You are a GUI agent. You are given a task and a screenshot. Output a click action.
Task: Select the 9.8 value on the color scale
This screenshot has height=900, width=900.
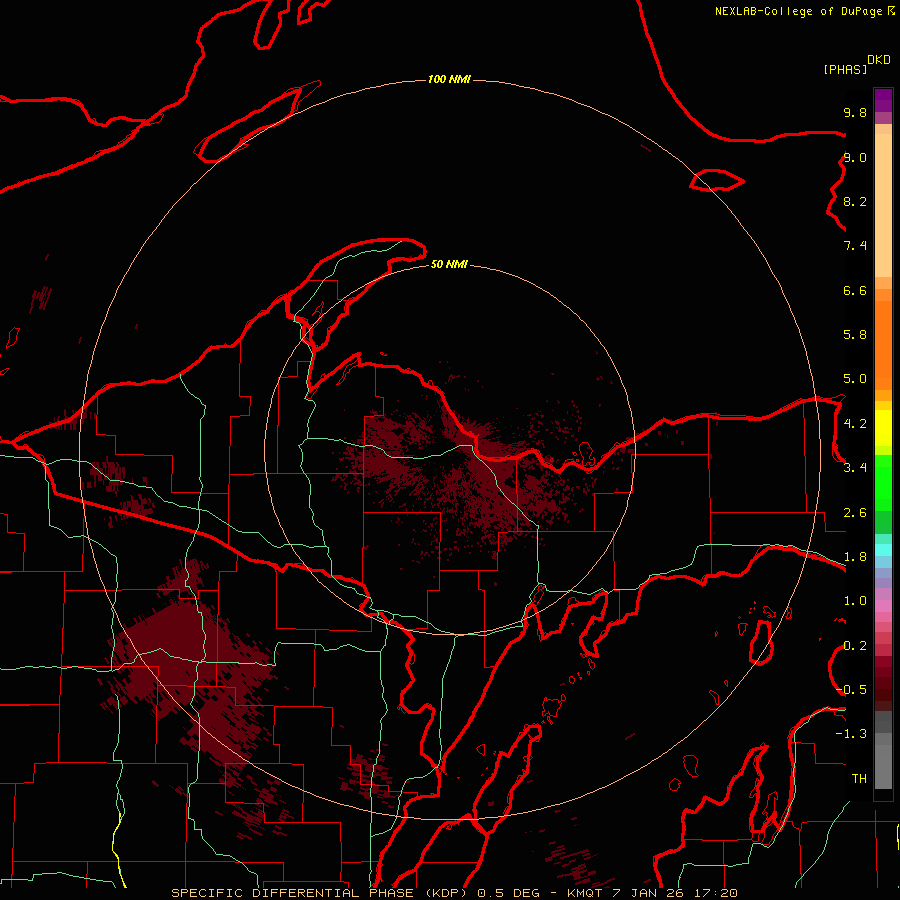pyautogui.click(x=855, y=112)
